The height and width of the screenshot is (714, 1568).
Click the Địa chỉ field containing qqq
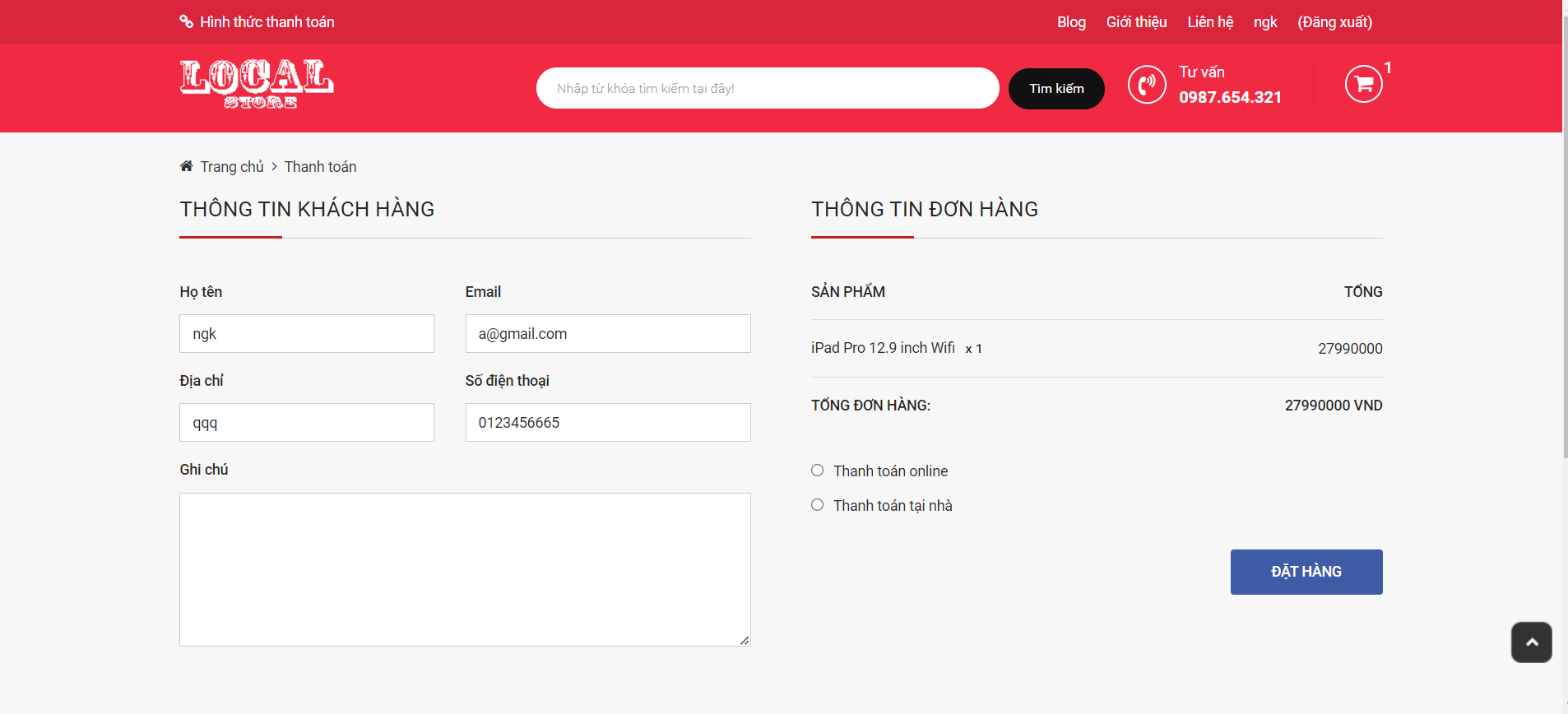[307, 423]
